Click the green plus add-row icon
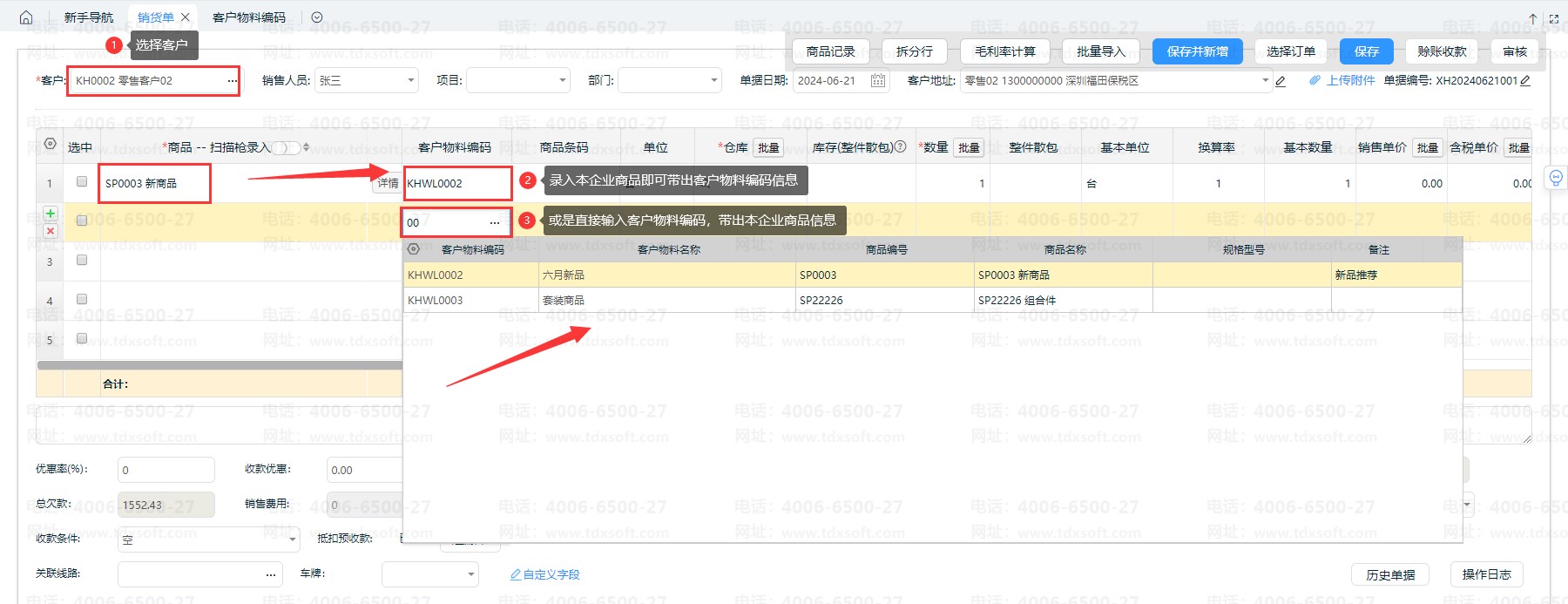Viewport: 1568px width, 604px height. 51,214
